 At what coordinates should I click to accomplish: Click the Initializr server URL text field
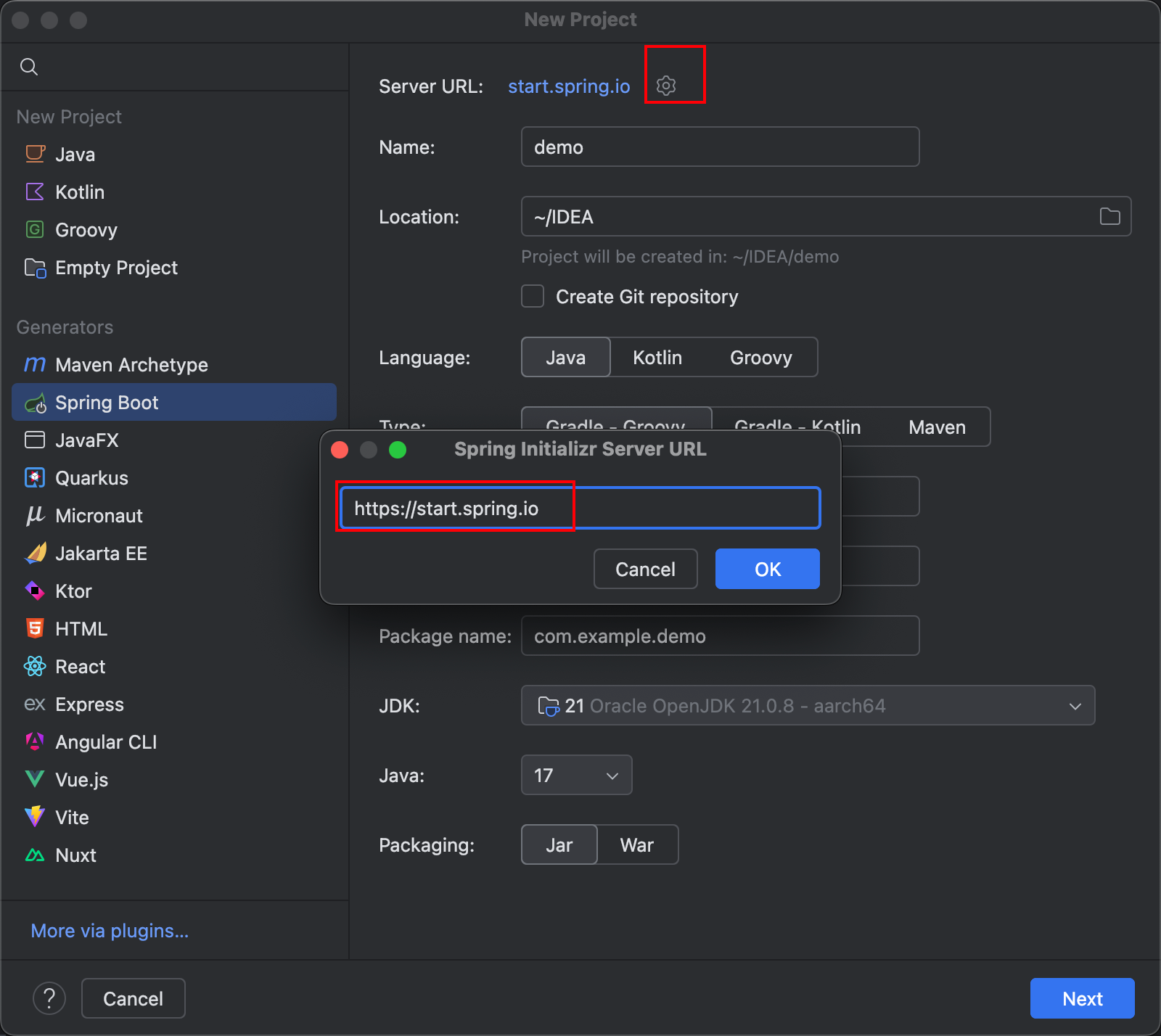click(x=580, y=508)
